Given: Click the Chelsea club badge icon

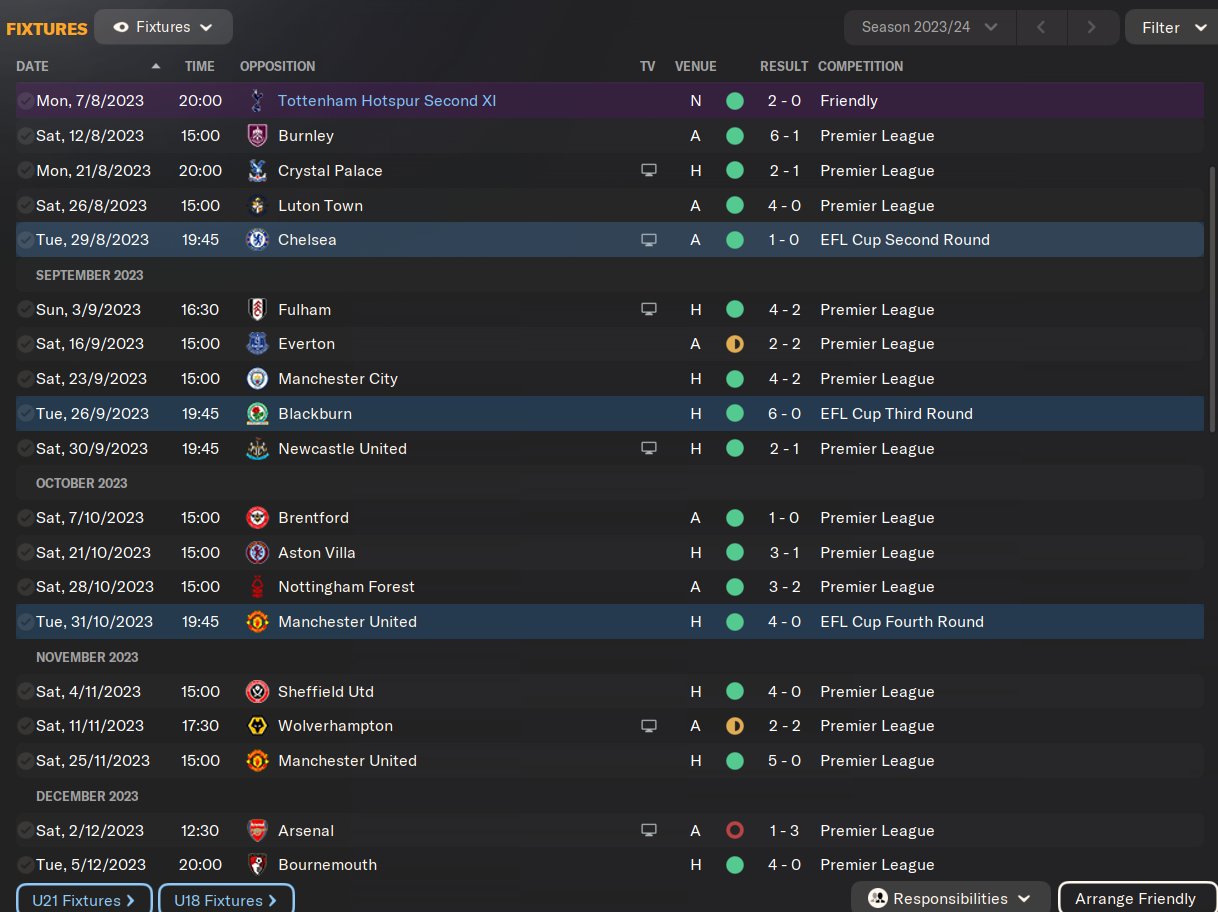Looking at the screenshot, I should point(257,240).
